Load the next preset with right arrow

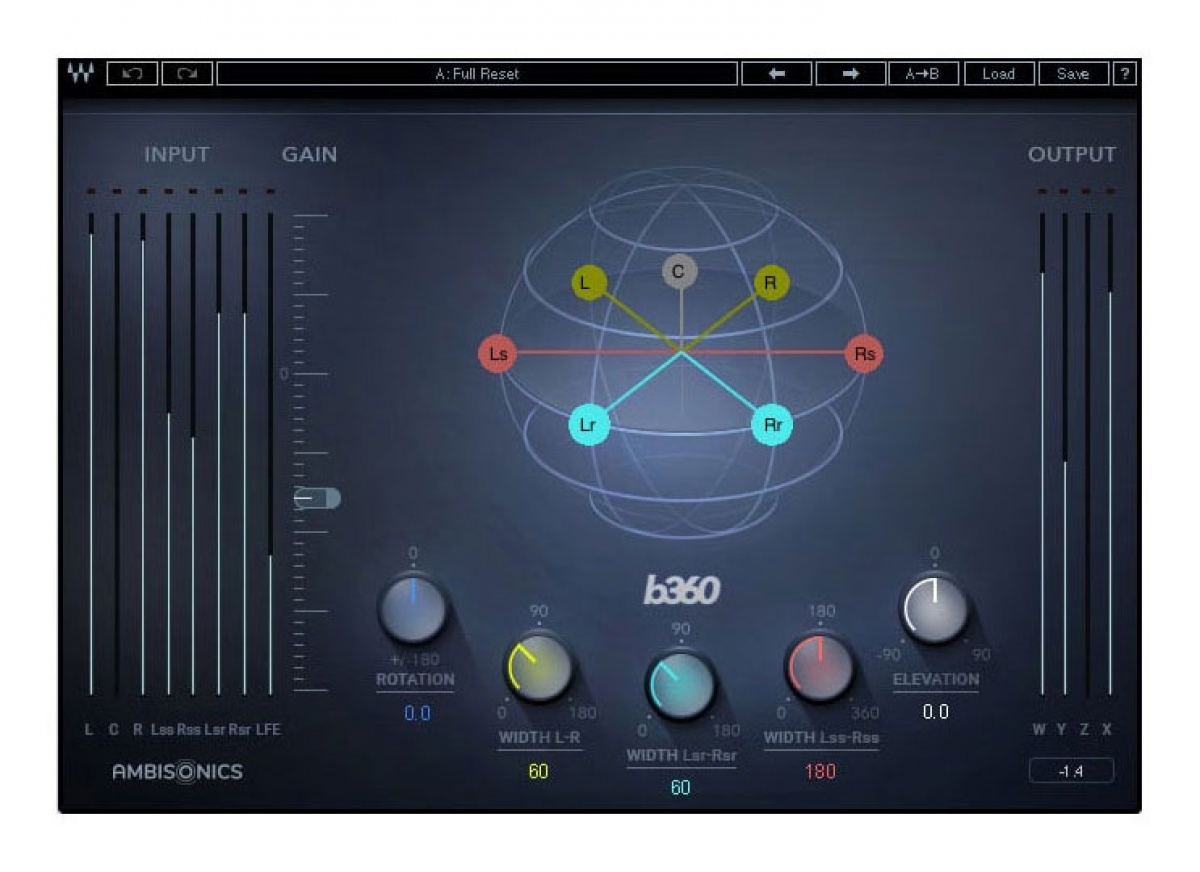tap(850, 74)
